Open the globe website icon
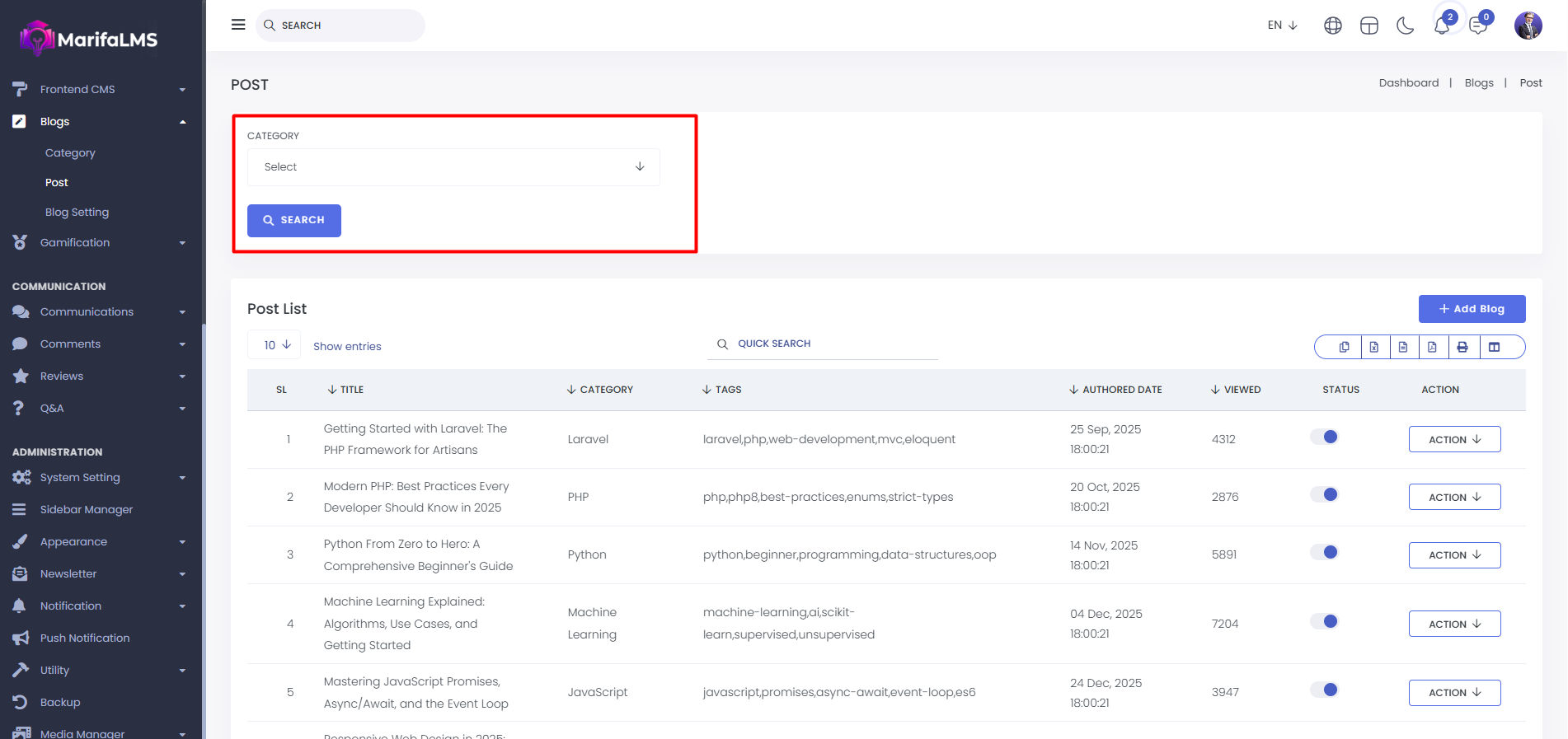The width and height of the screenshot is (1568, 739). (1332, 26)
